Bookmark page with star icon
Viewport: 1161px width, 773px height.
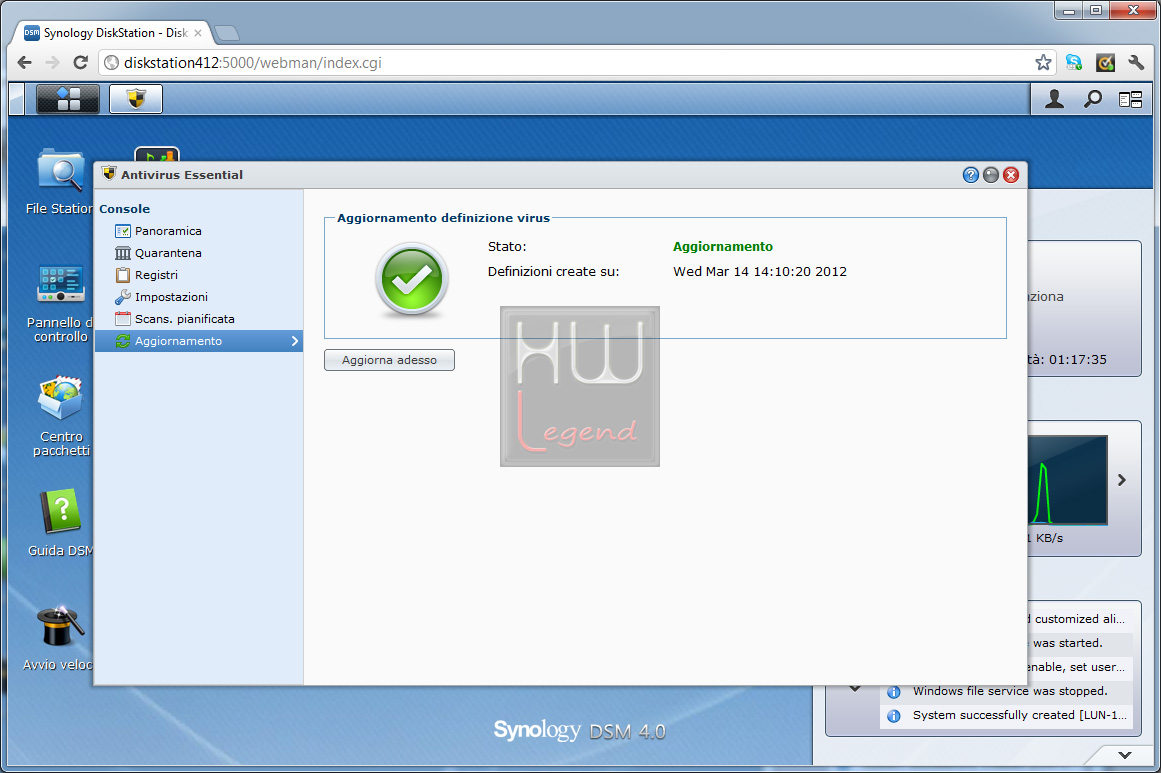[x=1043, y=63]
